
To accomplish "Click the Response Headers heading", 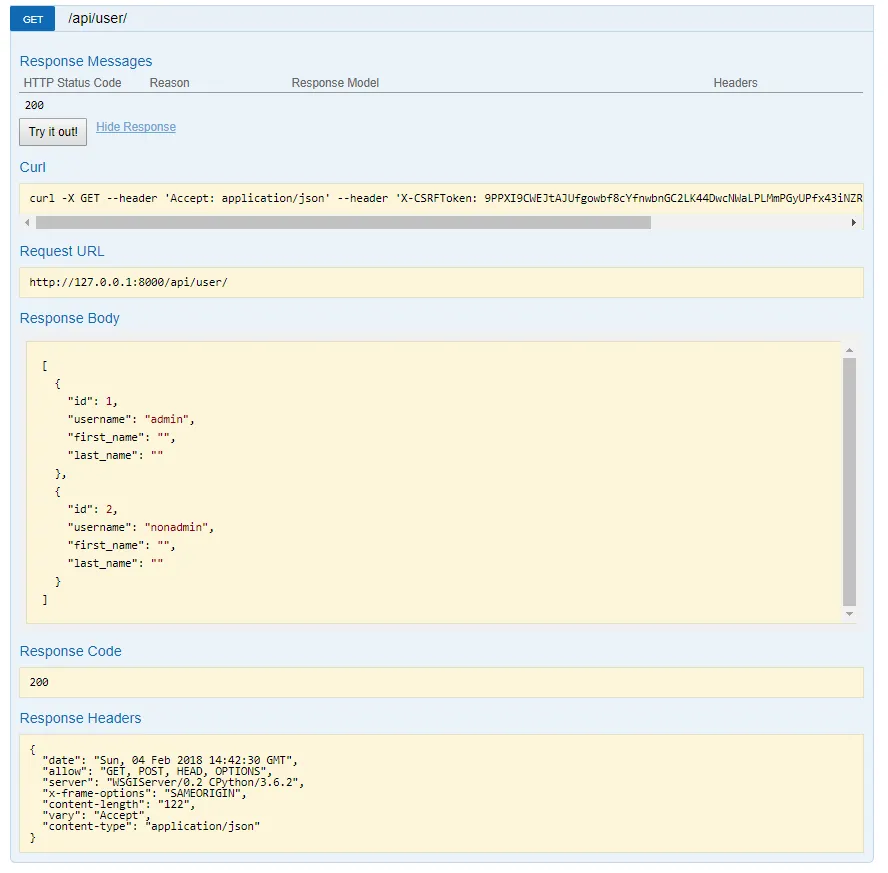I will tap(80, 718).
